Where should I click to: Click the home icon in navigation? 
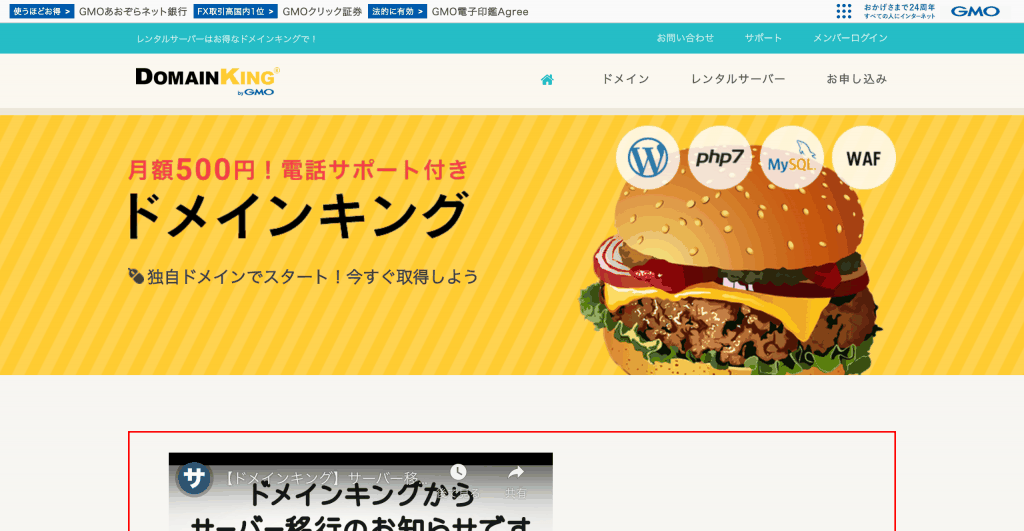point(547,80)
